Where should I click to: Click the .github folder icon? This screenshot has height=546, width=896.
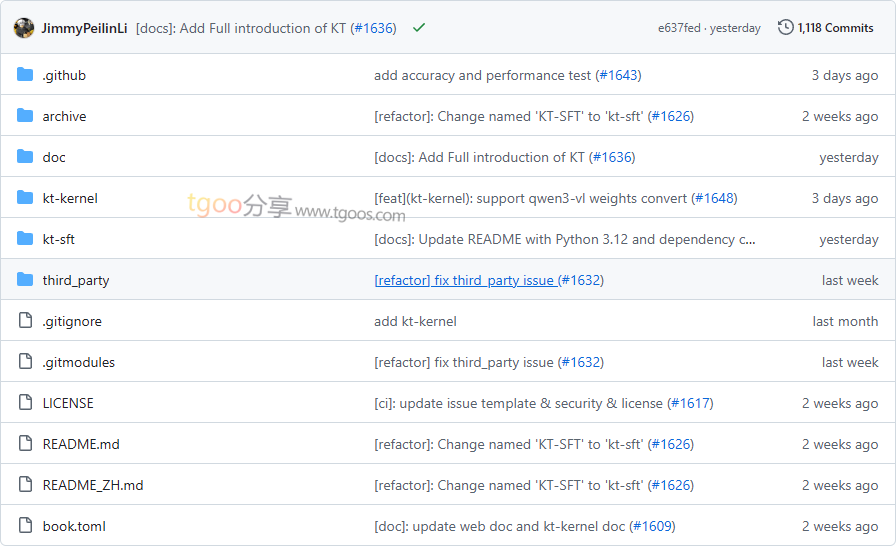[x=25, y=75]
